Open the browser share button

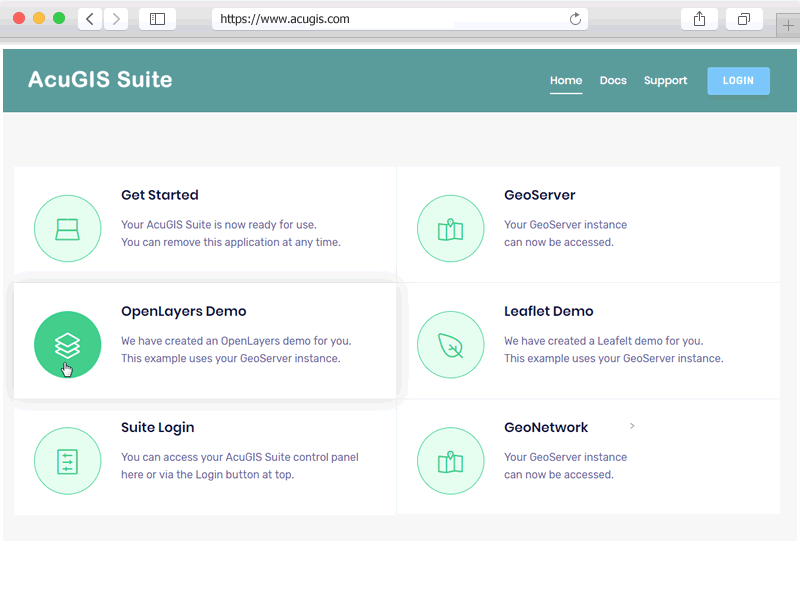click(699, 19)
